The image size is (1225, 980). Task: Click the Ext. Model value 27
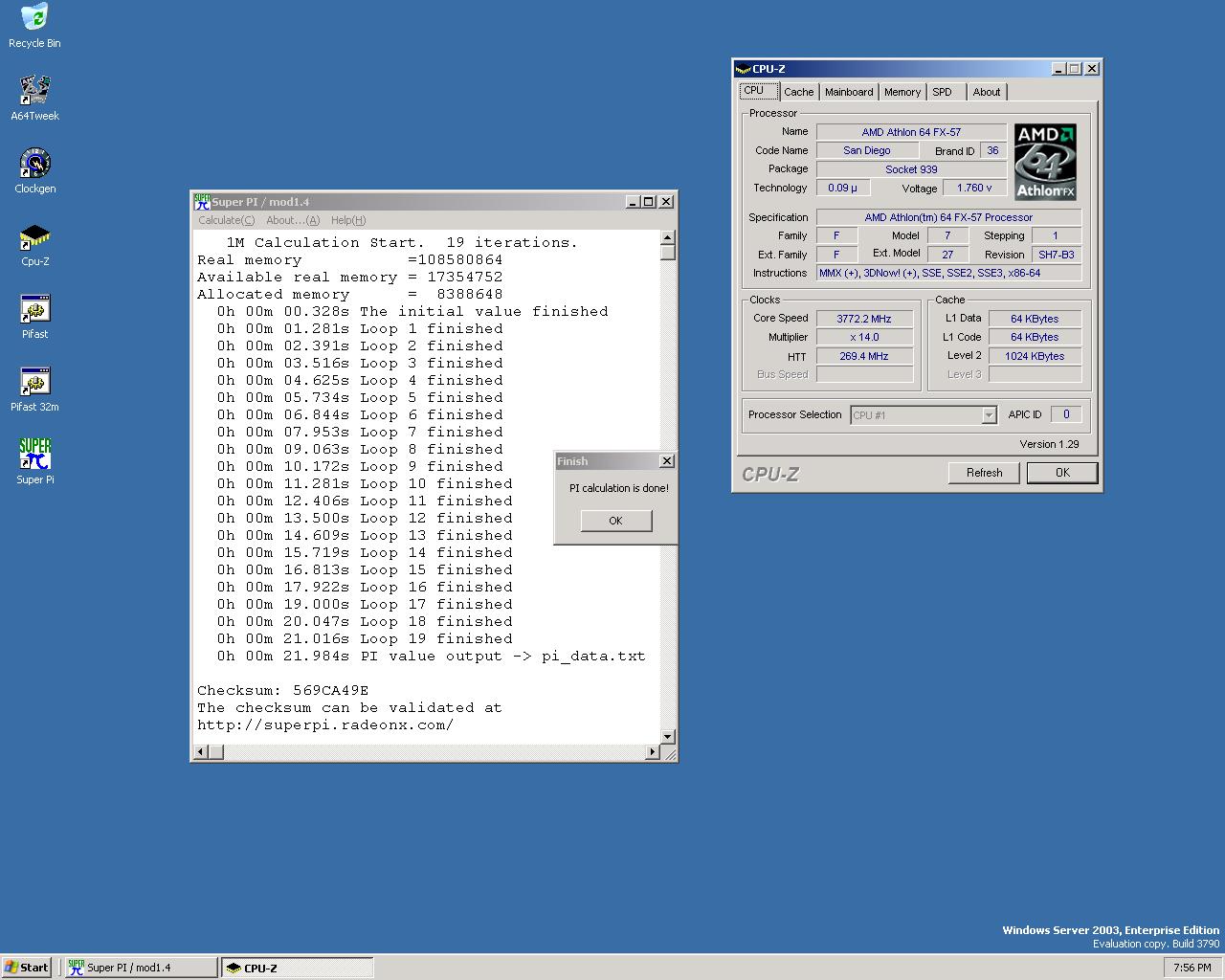[x=947, y=255]
